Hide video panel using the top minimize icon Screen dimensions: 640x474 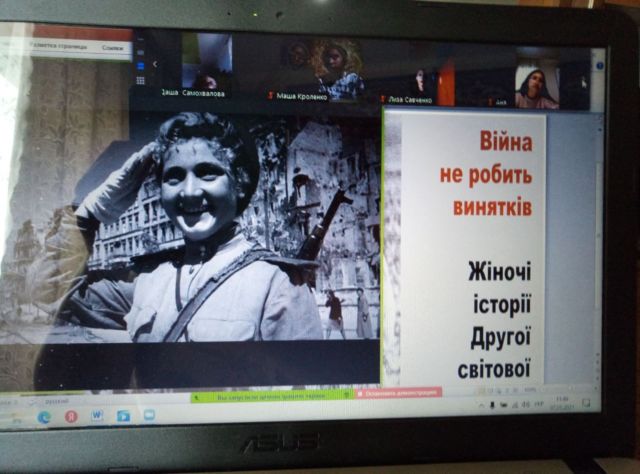(x=140, y=40)
